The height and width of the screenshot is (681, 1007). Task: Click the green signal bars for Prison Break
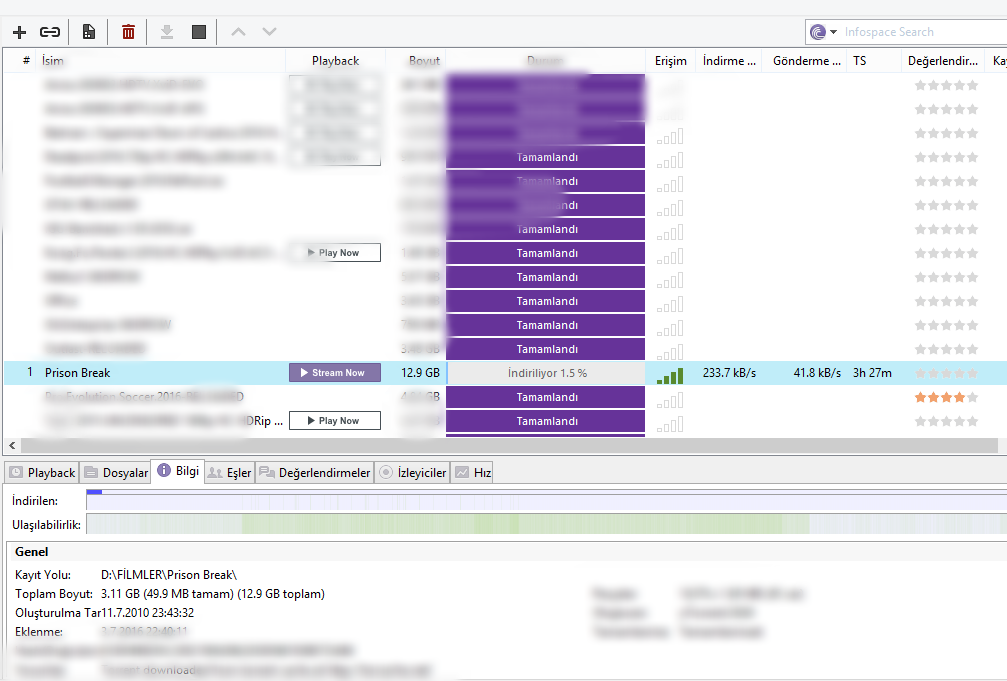670,375
